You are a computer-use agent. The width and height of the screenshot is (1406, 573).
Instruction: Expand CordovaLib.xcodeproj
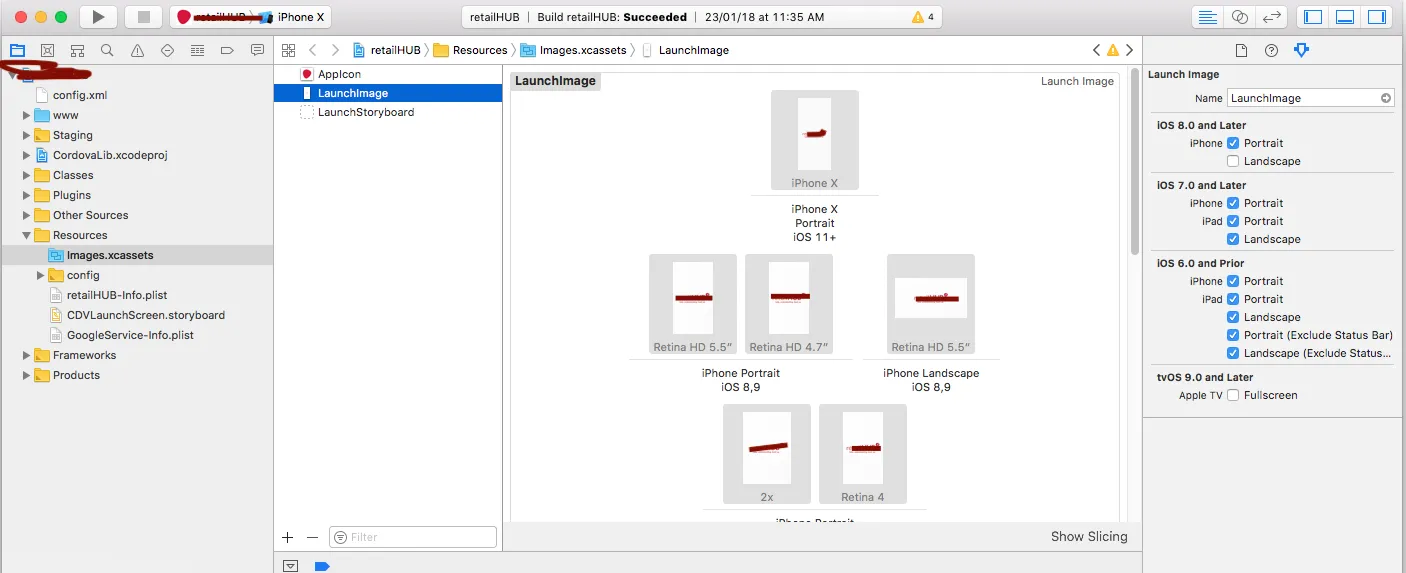27,155
